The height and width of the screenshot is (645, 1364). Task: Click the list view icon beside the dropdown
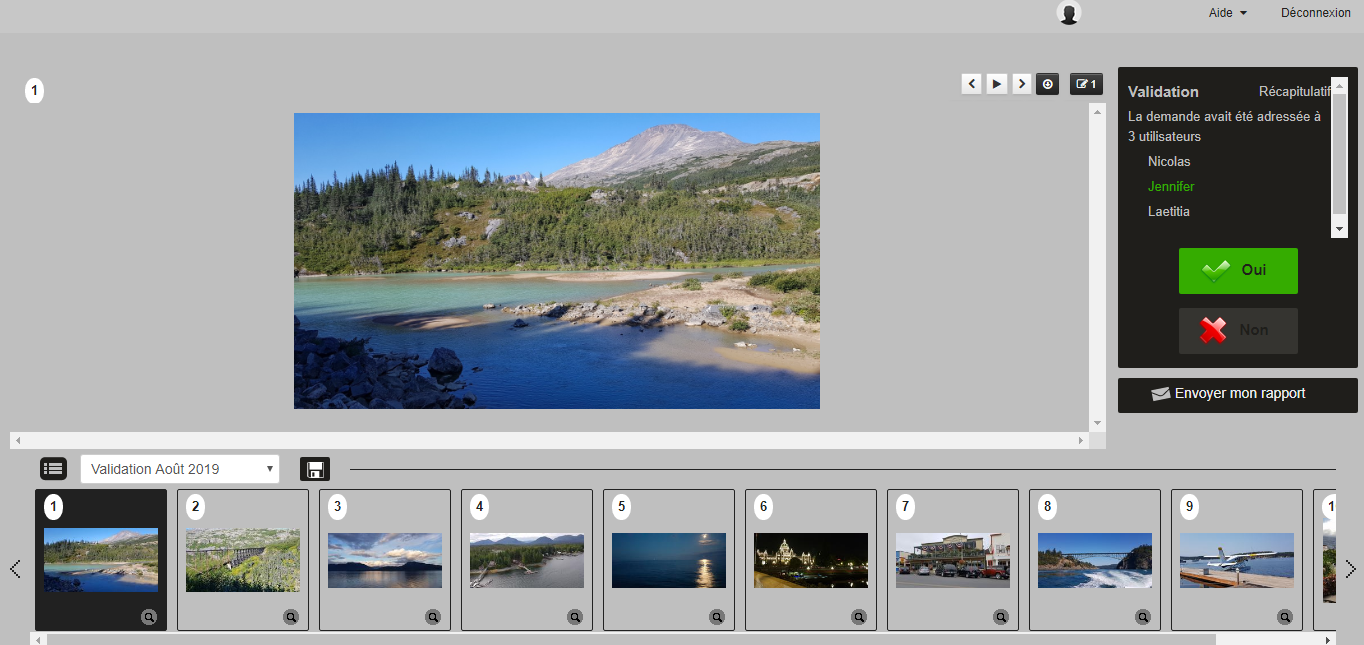click(x=53, y=468)
